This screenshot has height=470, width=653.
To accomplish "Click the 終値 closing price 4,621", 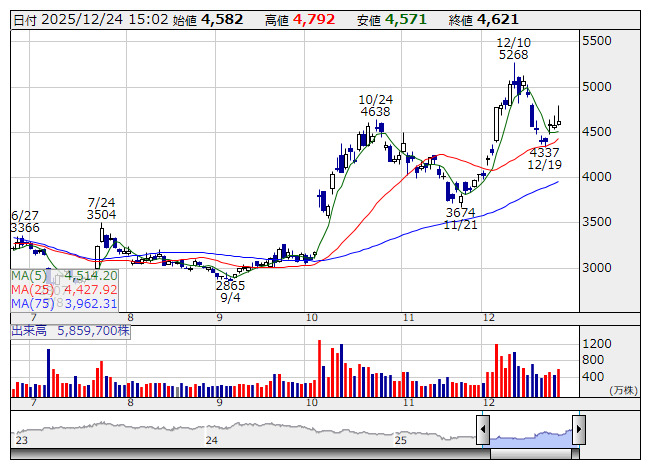I will (497, 19).
